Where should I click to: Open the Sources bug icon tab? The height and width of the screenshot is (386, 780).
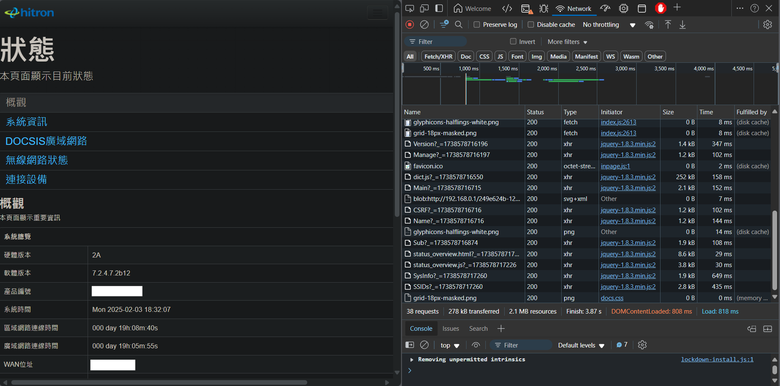pos(544,8)
